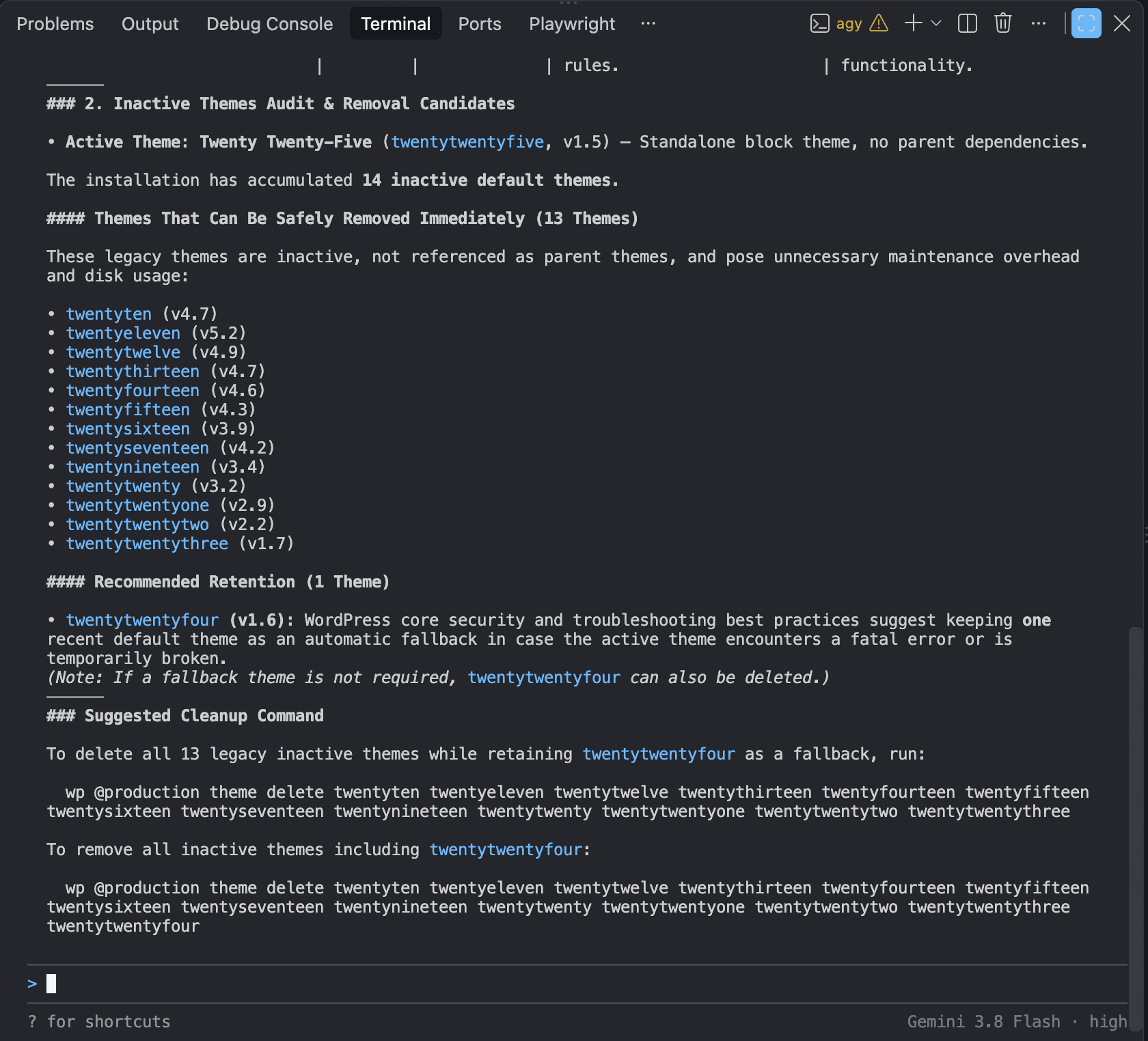Click the twentyseventeen link
The image size is (1148, 1041).
[137, 448]
